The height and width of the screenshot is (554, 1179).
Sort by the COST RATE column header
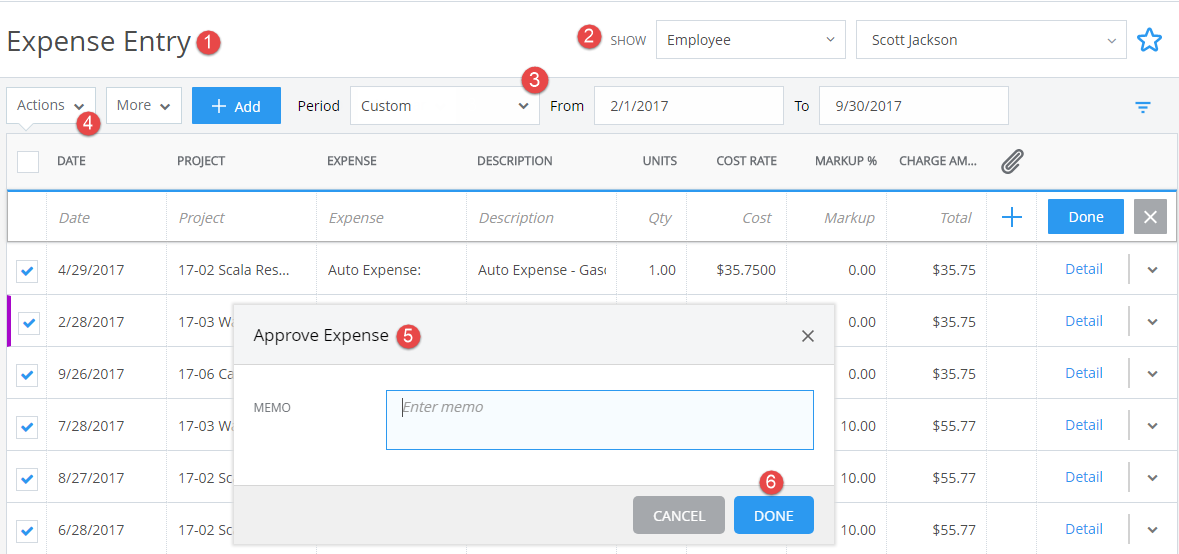pos(747,161)
